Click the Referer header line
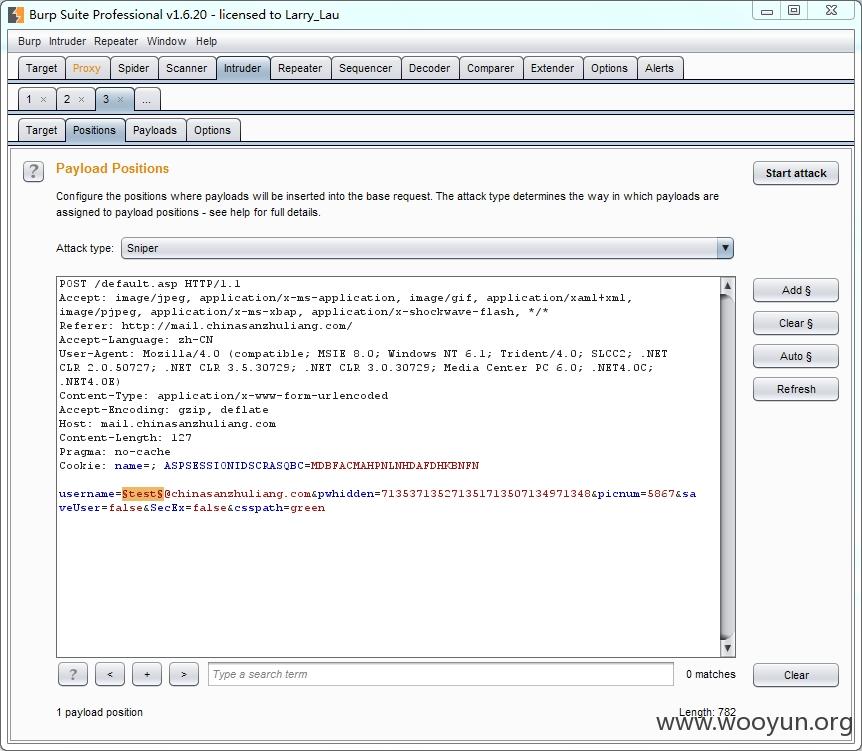 [206, 325]
